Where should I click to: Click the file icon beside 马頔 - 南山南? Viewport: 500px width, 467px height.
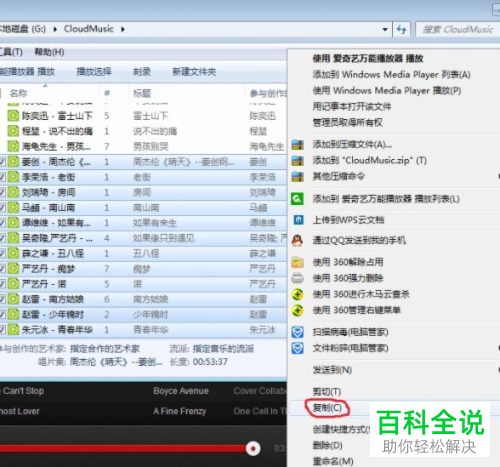pyautogui.click(x=13, y=208)
